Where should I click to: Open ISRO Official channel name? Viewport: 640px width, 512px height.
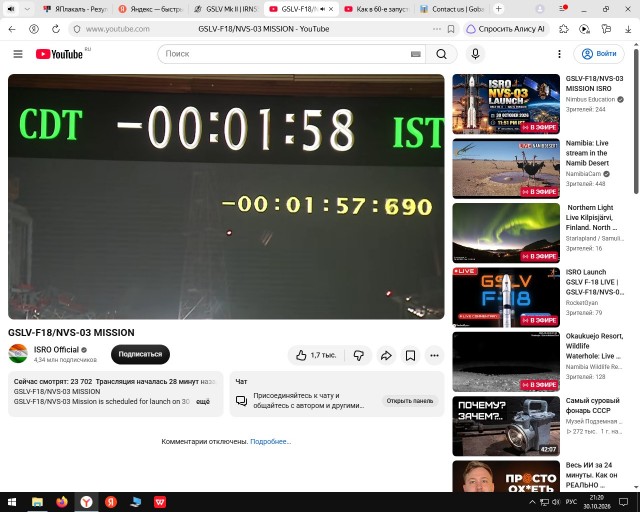tap(56, 349)
